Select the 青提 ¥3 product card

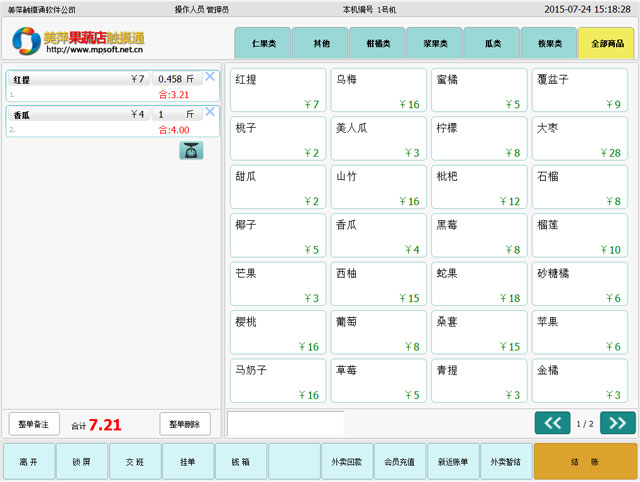click(x=479, y=381)
